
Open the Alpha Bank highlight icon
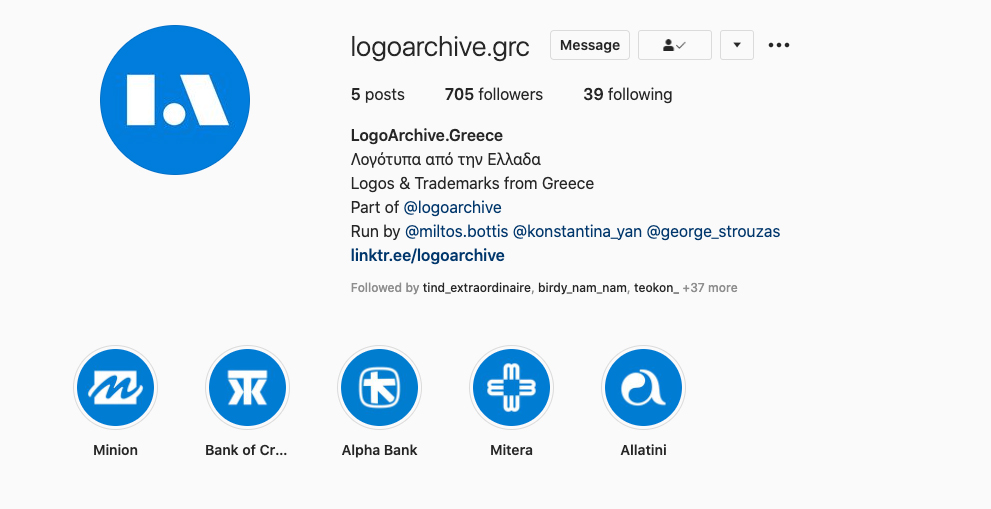(x=379, y=387)
